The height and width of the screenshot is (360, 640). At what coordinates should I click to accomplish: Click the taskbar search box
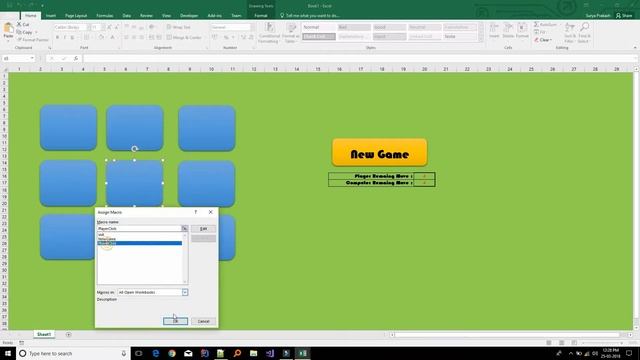click(x=73, y=353)
